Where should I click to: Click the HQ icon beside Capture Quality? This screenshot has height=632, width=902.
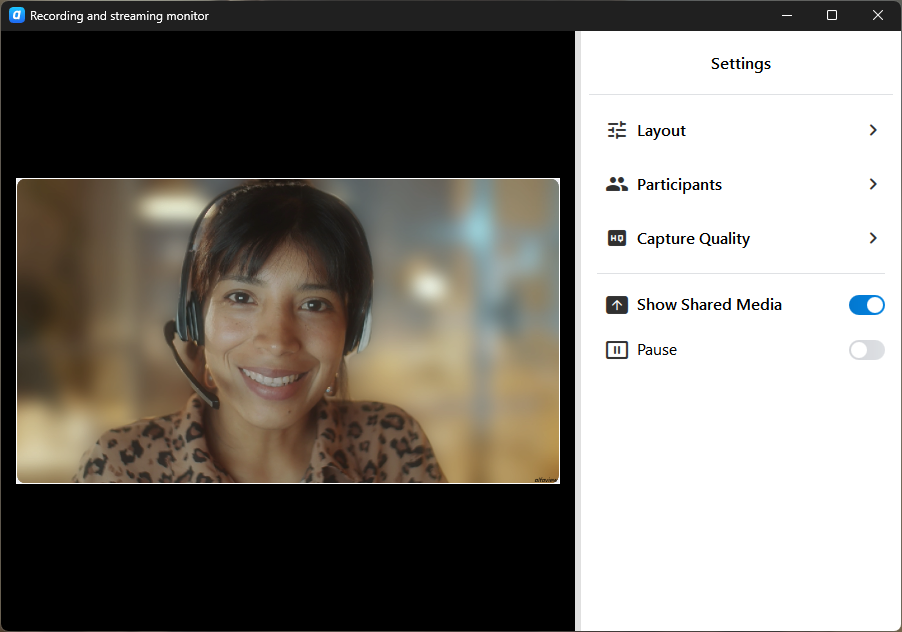click(x=617, y=239)
